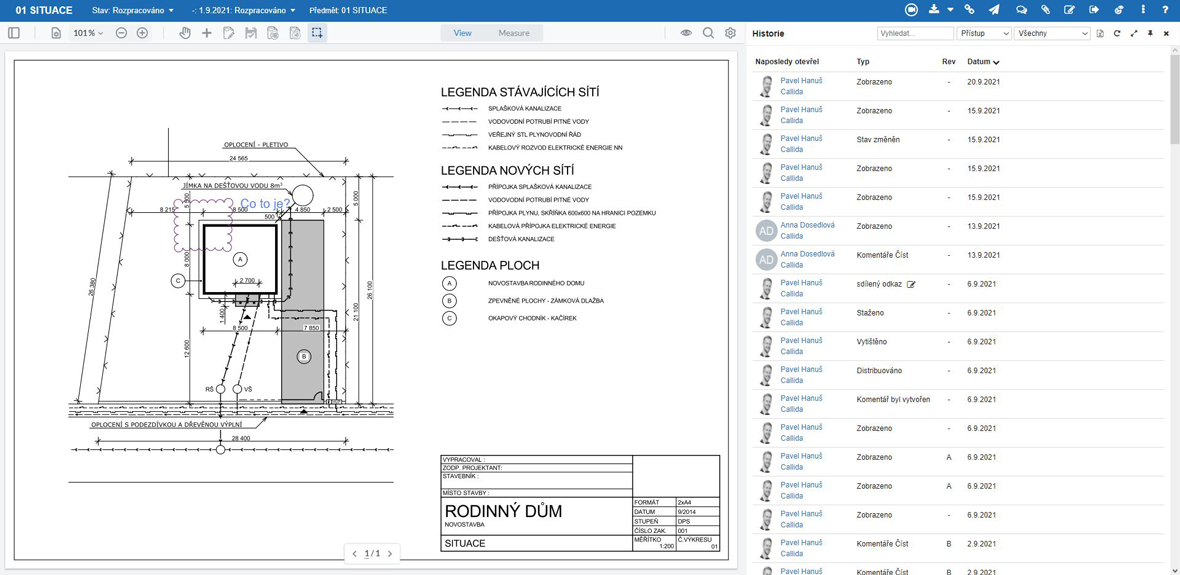Click Pavel Hanuš in Staženo row
This screenshot has height=575, width=1180.
801,311
